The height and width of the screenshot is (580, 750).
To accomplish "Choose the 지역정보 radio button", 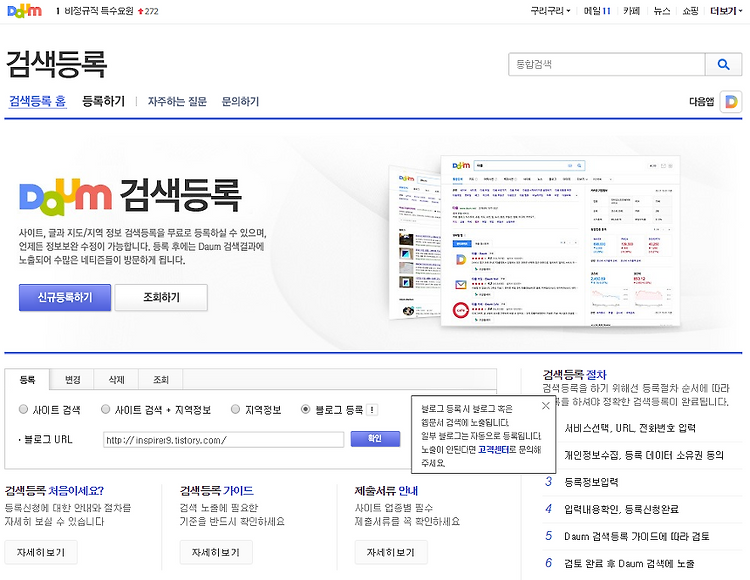I will tap(235, 409).
